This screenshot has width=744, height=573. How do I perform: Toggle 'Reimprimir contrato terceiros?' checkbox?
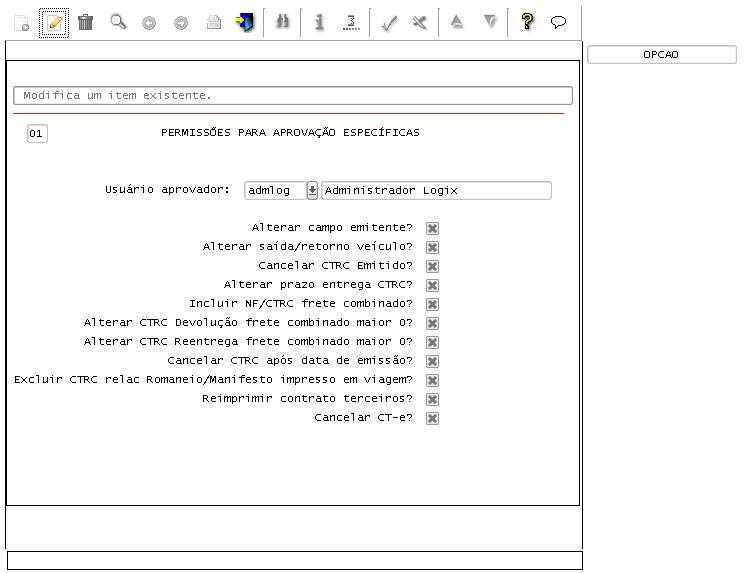[x=432, y=399]
